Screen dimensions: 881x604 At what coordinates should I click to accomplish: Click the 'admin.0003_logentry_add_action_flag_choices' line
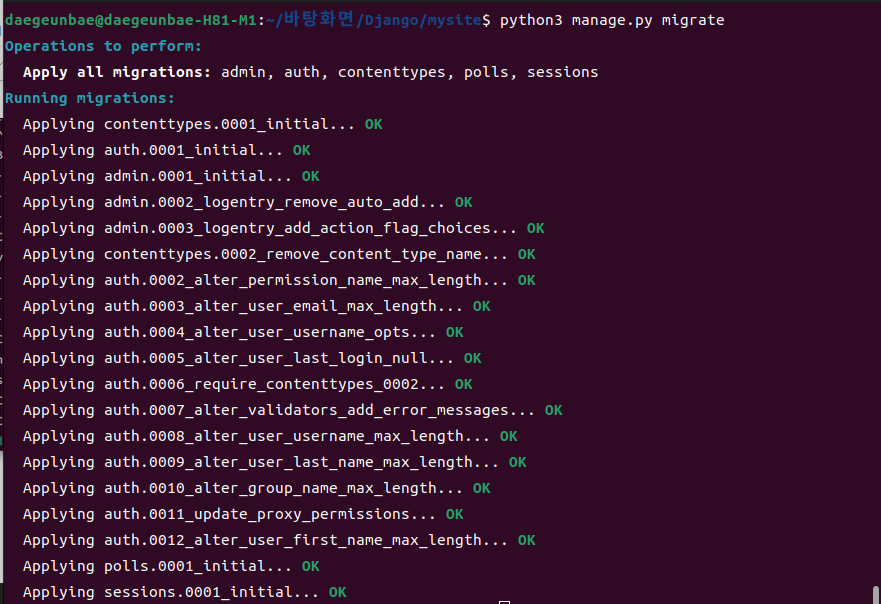tap(283, 228)
